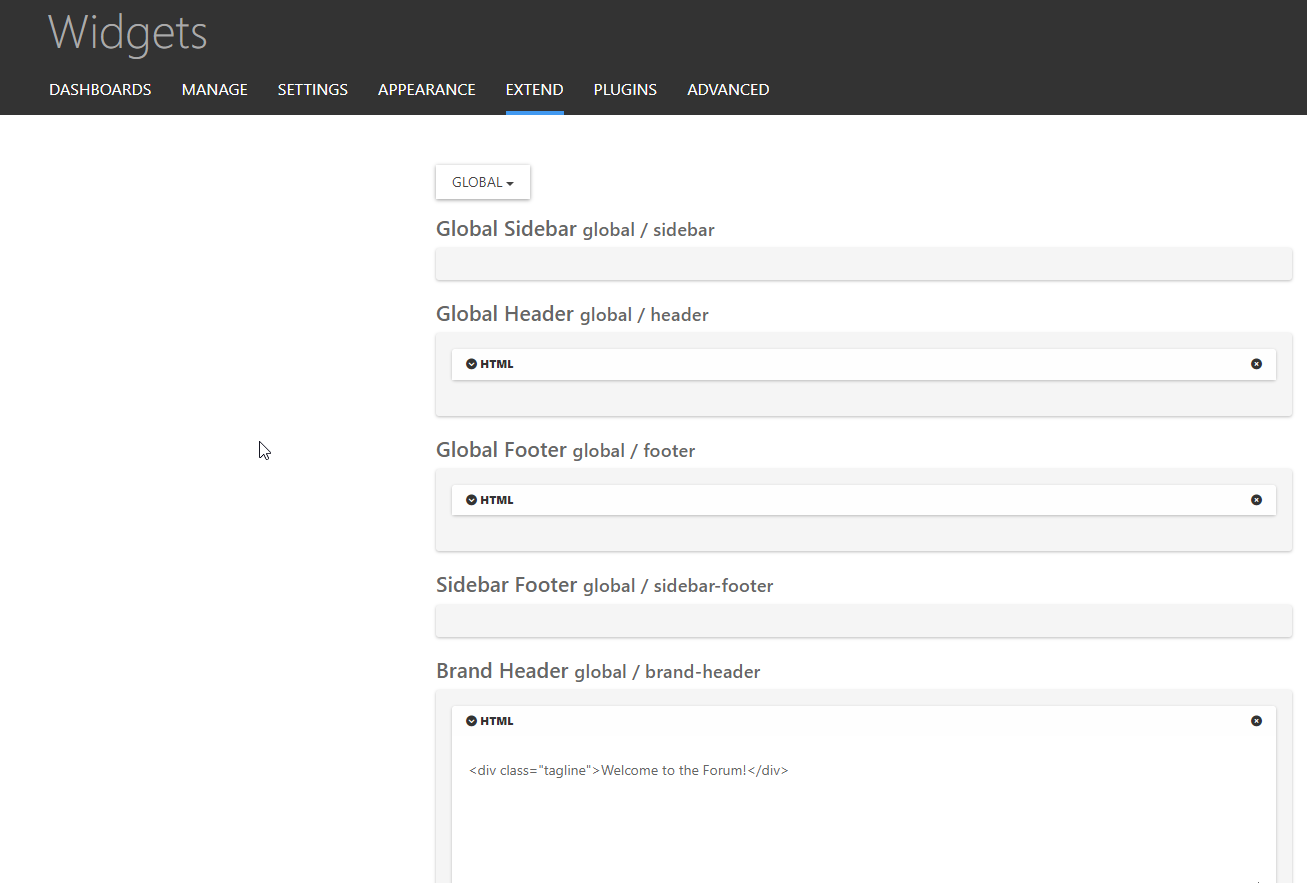Click the HTML title in Global Header widget

tap(497, 364)
